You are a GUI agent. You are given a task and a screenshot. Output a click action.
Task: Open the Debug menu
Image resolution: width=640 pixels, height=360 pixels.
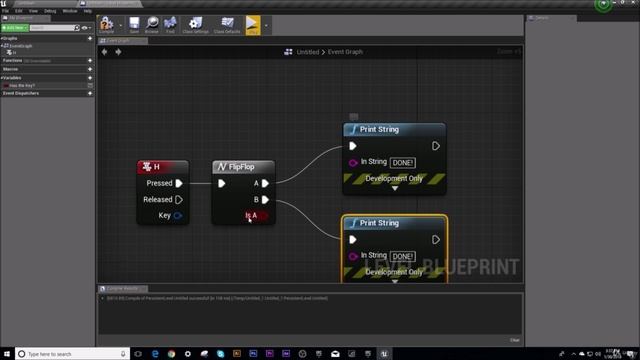pyautogui.click(x=50, y=11)
